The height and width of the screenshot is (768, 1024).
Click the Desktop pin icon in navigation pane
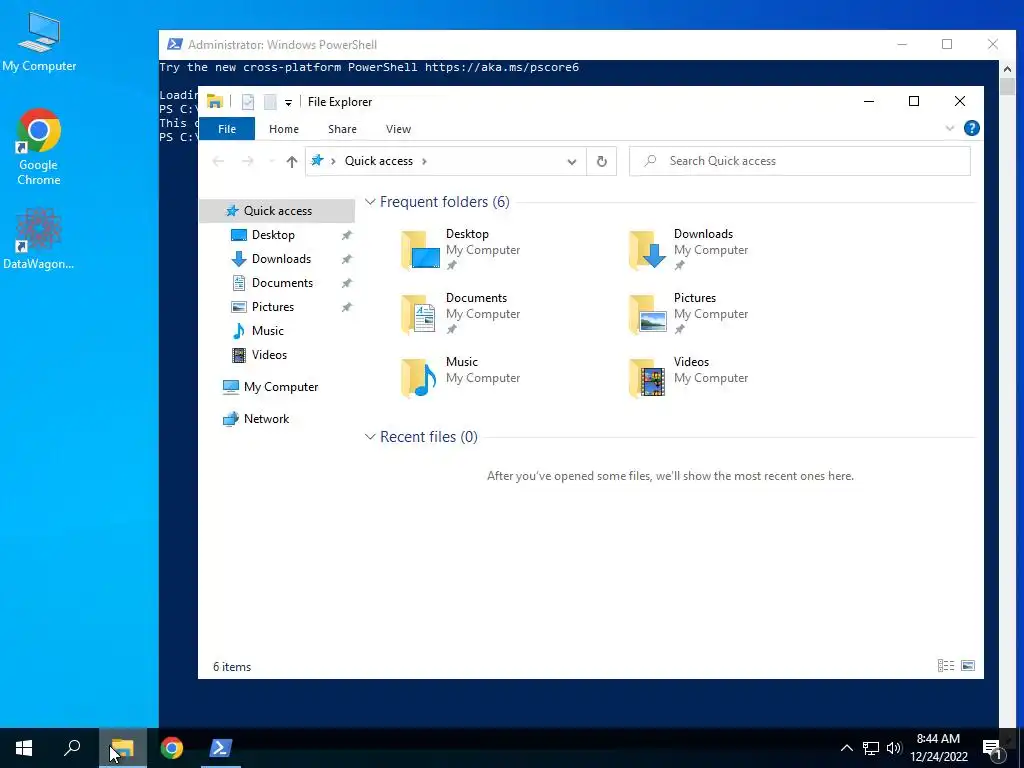[x=347, y=235]
